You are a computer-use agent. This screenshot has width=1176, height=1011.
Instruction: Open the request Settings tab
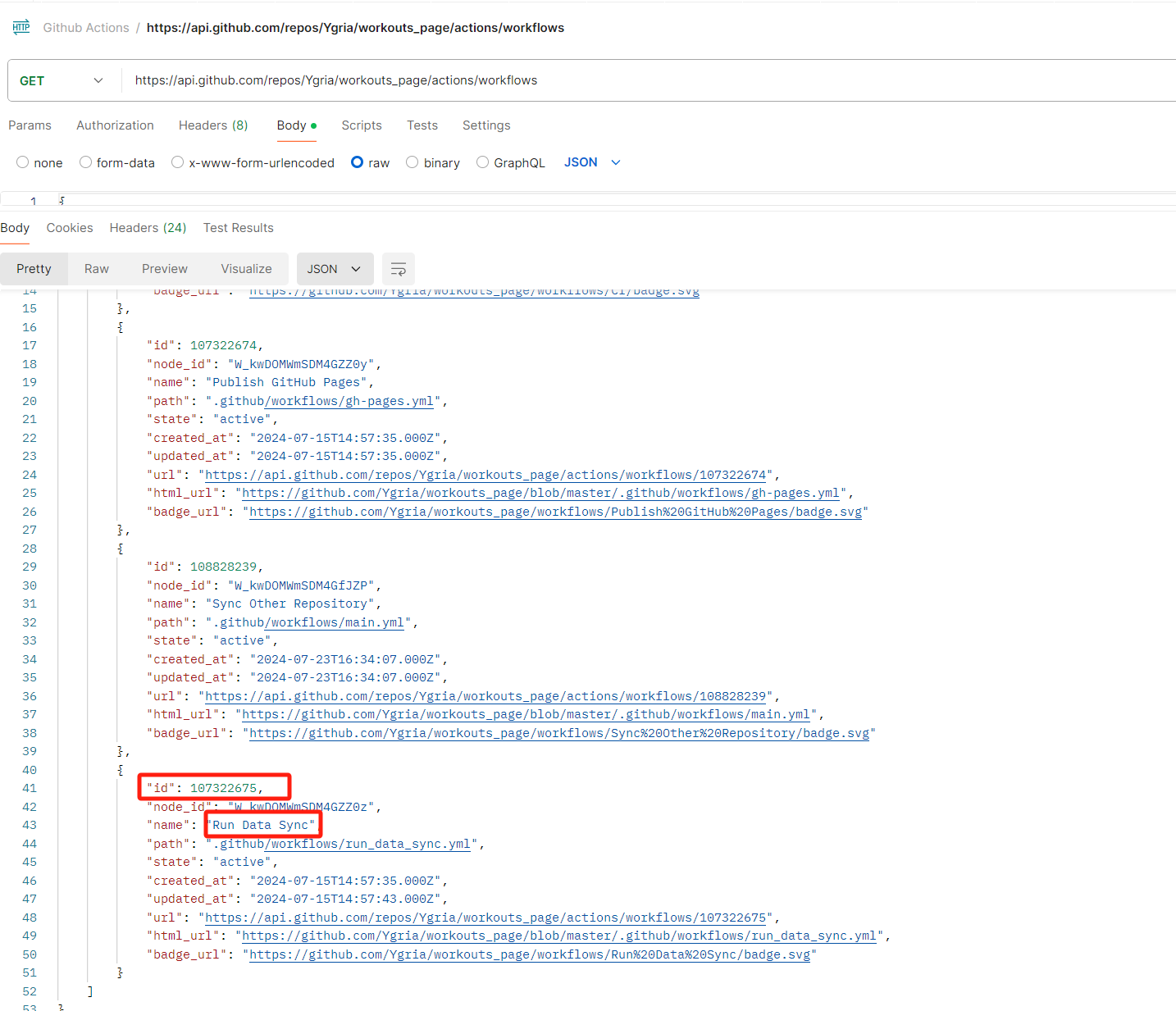(x=486, y=125)
